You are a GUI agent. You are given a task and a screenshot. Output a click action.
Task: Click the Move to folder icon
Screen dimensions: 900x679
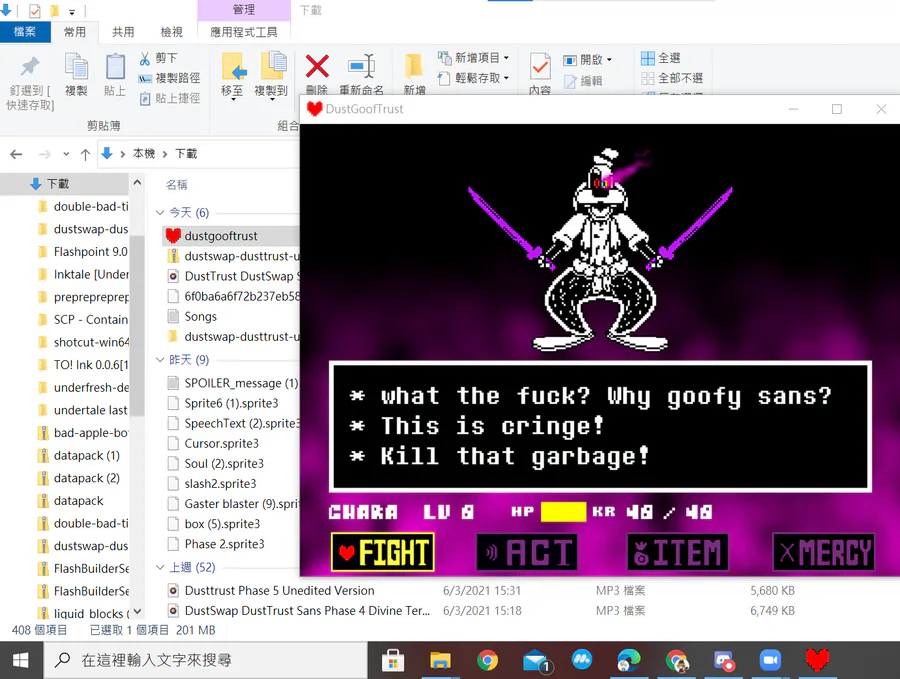click(x=234, y=66)
